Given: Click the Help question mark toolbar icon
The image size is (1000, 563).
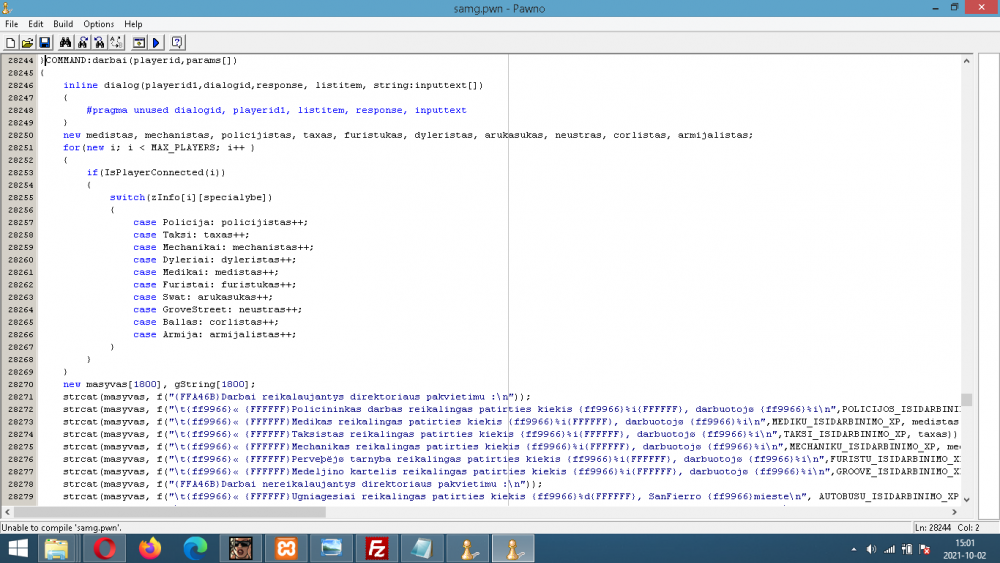Looking at the screenshot, I should pyautogui.click(x=177, y=42).
